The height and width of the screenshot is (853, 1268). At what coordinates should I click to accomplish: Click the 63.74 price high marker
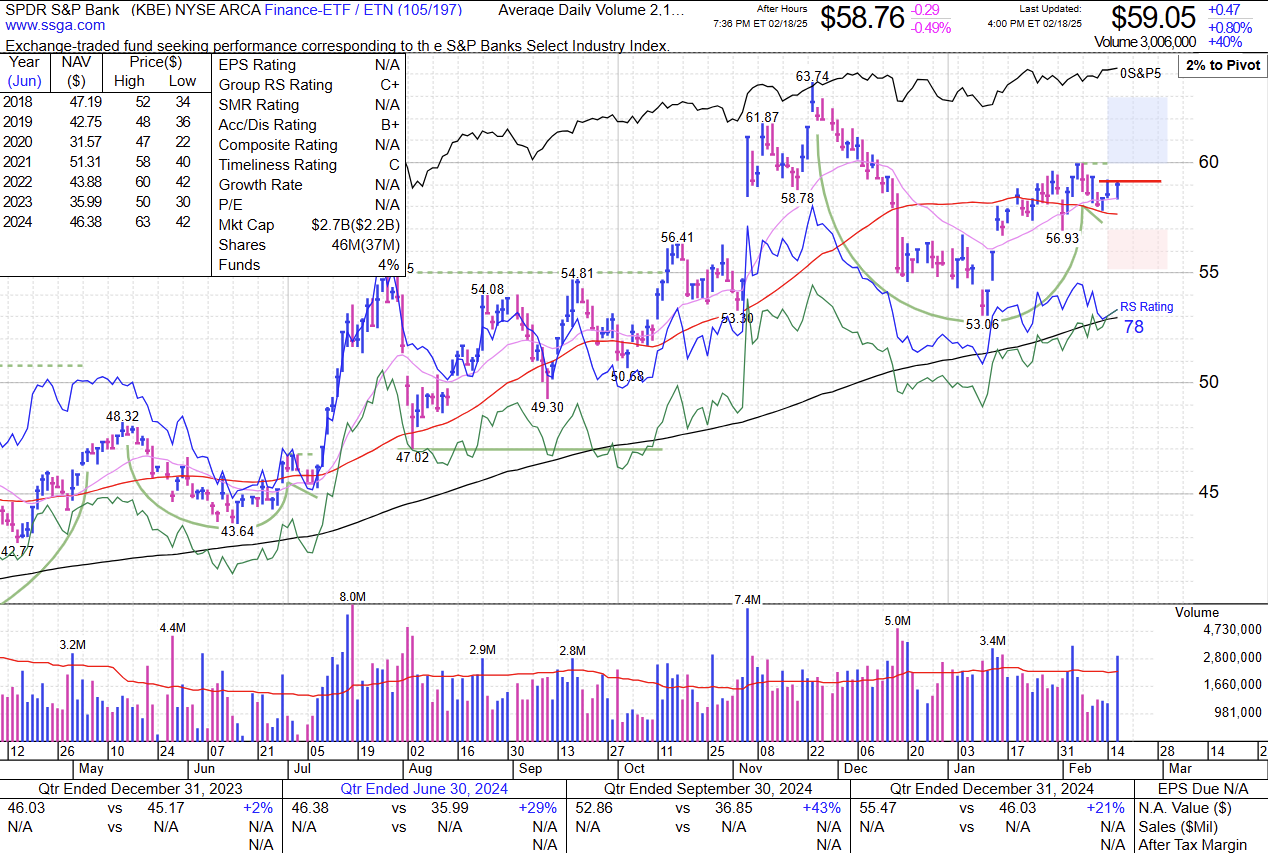812,76
